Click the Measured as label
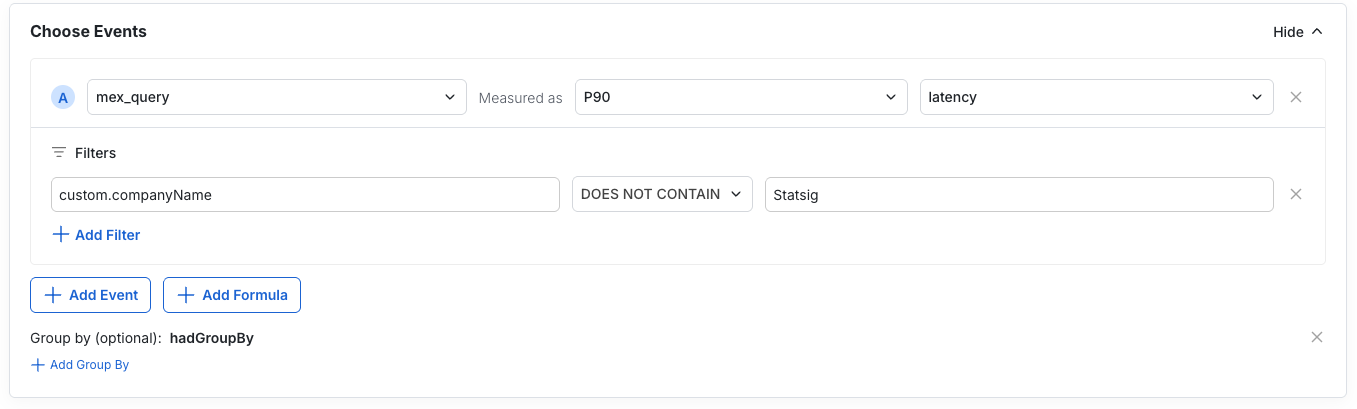The image size is (1357, 409). [520, 98]
